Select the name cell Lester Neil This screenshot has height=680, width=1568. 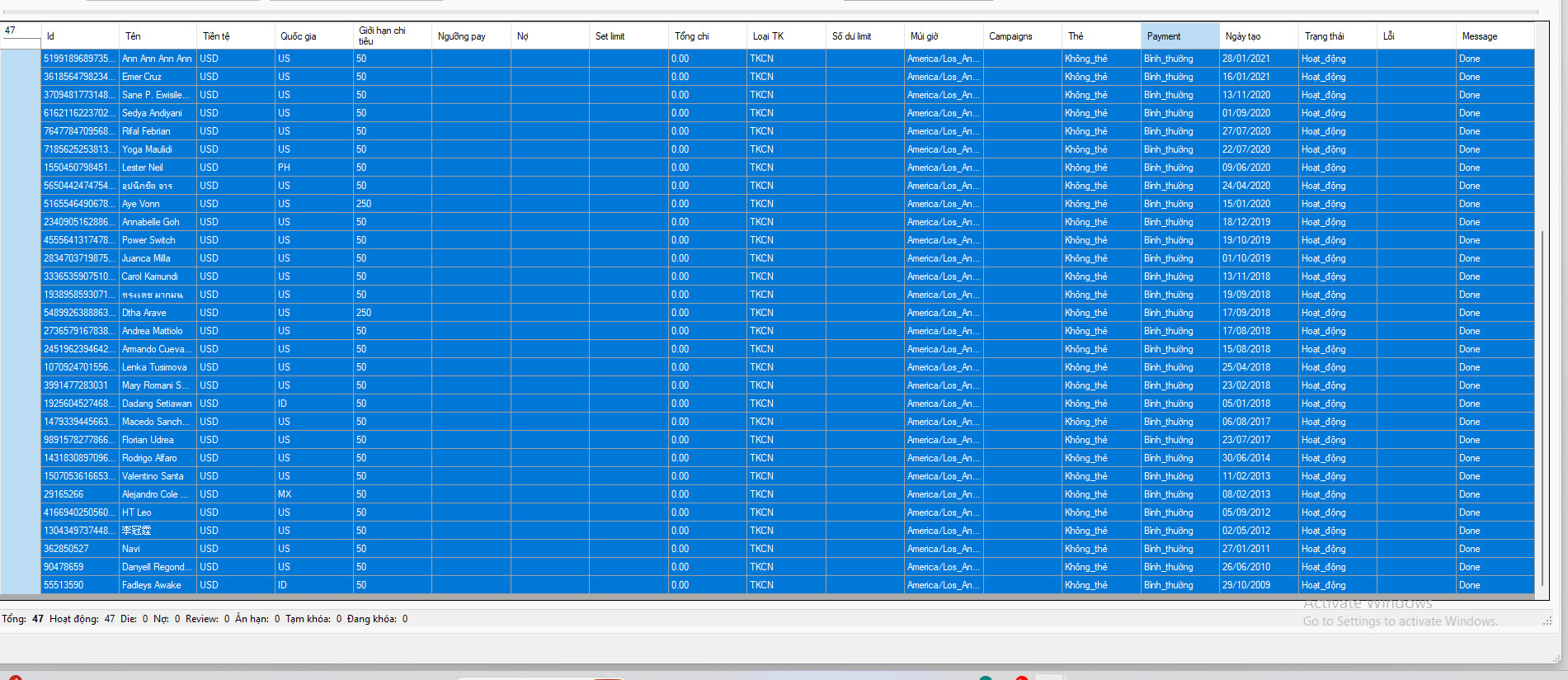tap(158, 168)
